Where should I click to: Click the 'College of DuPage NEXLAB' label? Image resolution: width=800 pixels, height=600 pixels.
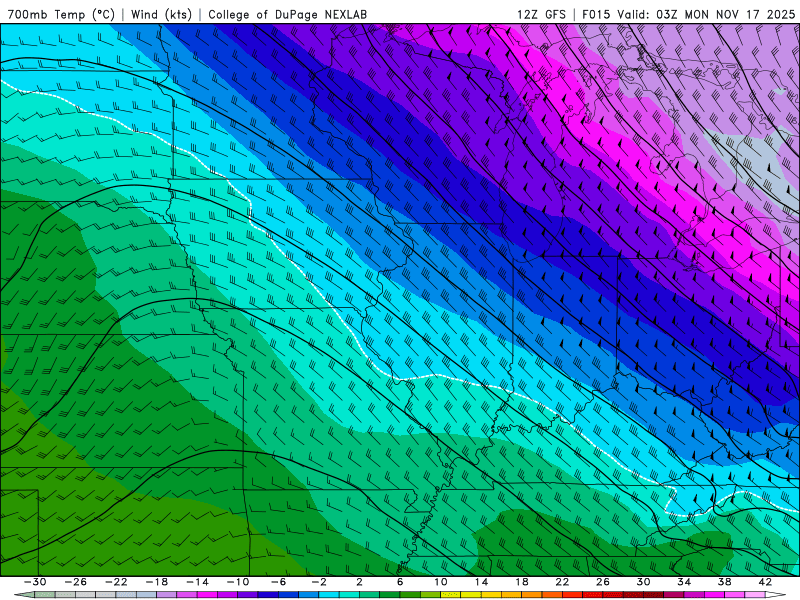tap(287, 14)
